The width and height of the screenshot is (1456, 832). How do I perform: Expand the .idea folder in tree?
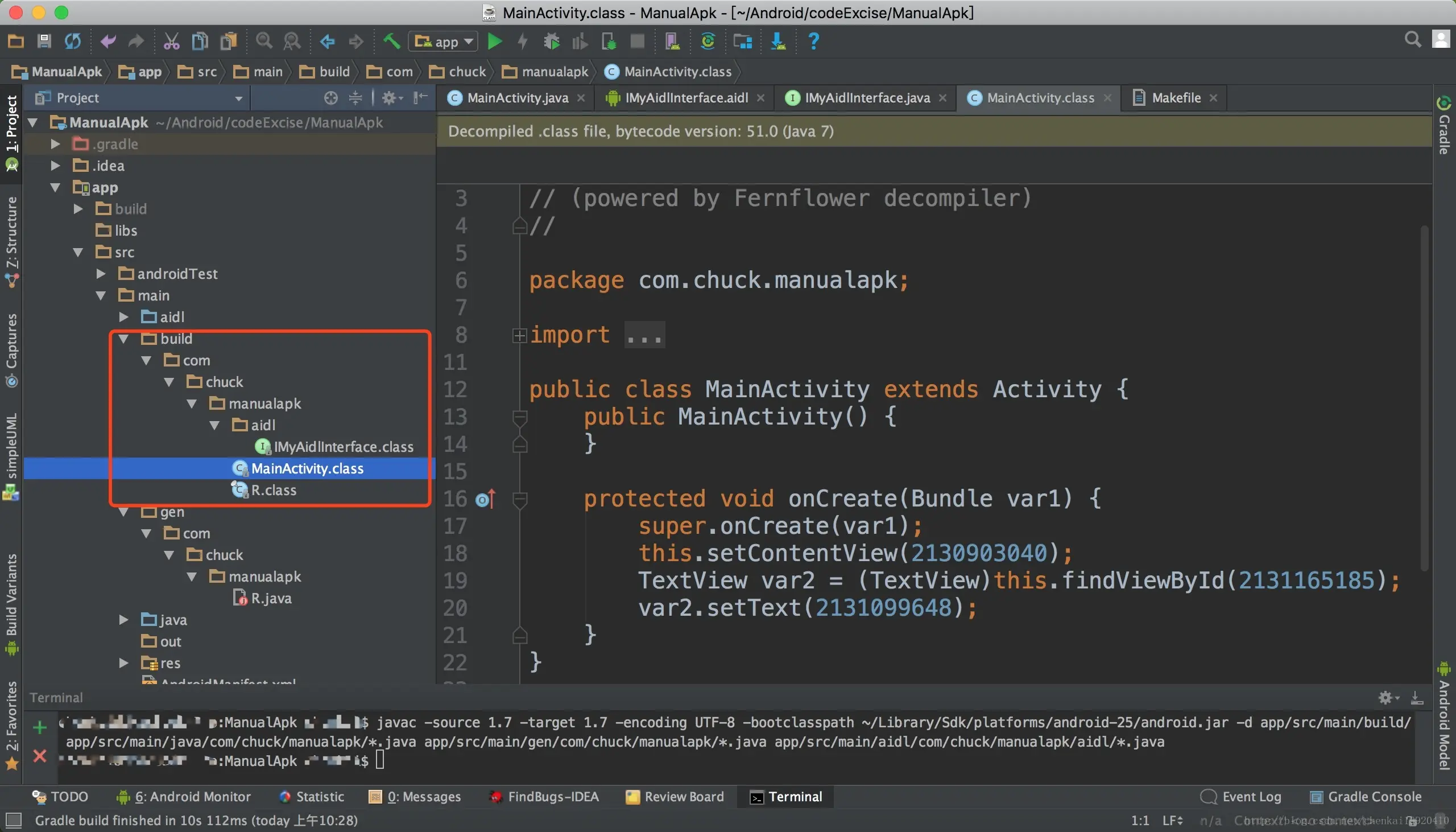(55, 166)
